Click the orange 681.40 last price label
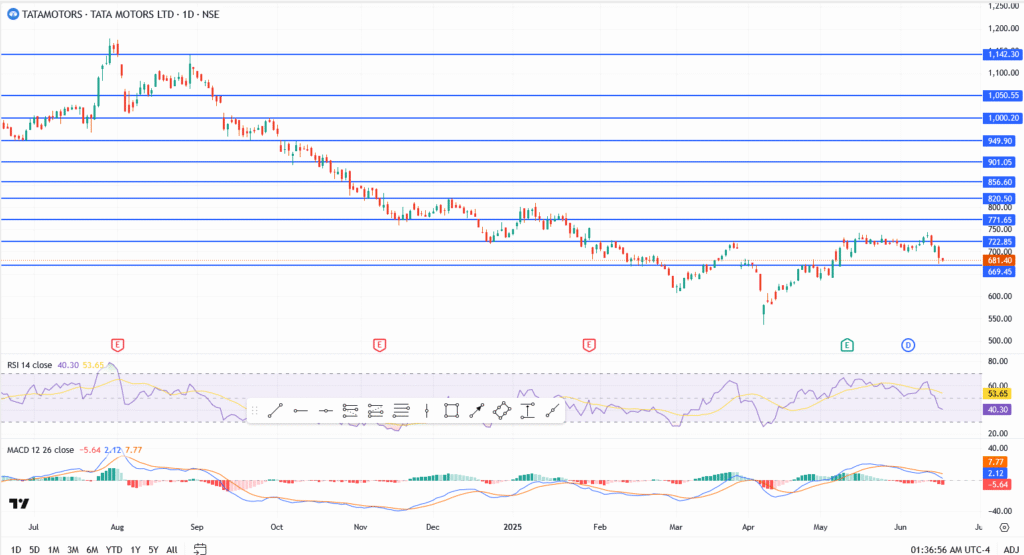Viewport: 1024px width, 555px height. [x=999, y=261]
